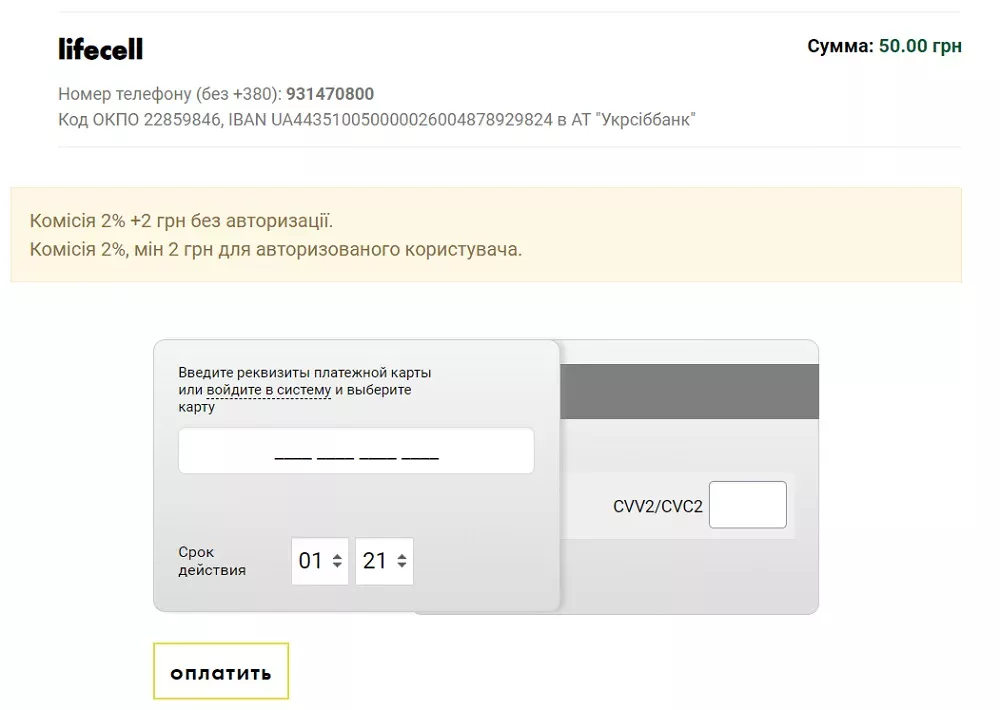Select the expiry year field labeled 21
The height and width of the screenshot is (710, 1000).
coord(384,561)
